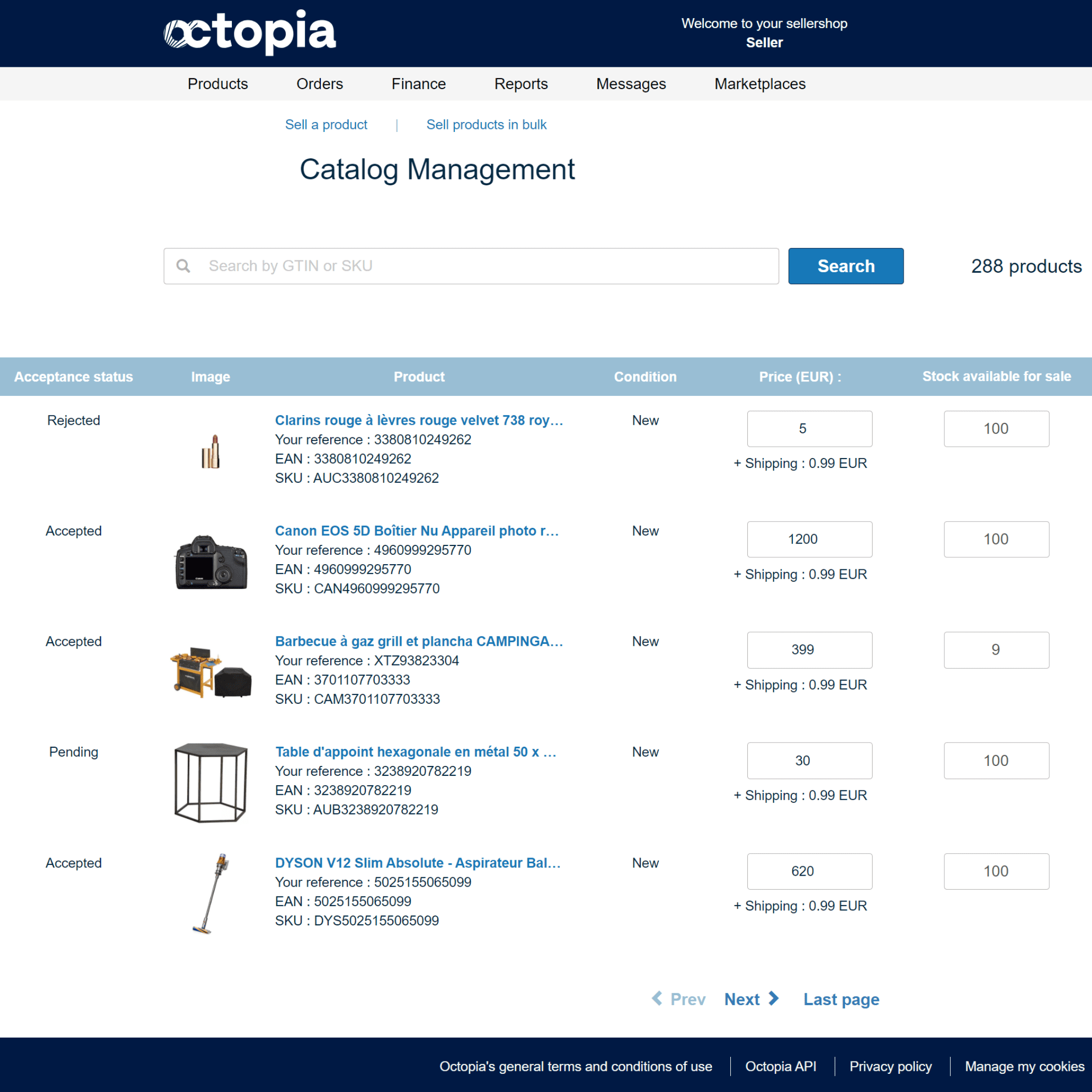The image size is (1092, 1092).
Task: Click the Condition column header
Action: (645, 376)
